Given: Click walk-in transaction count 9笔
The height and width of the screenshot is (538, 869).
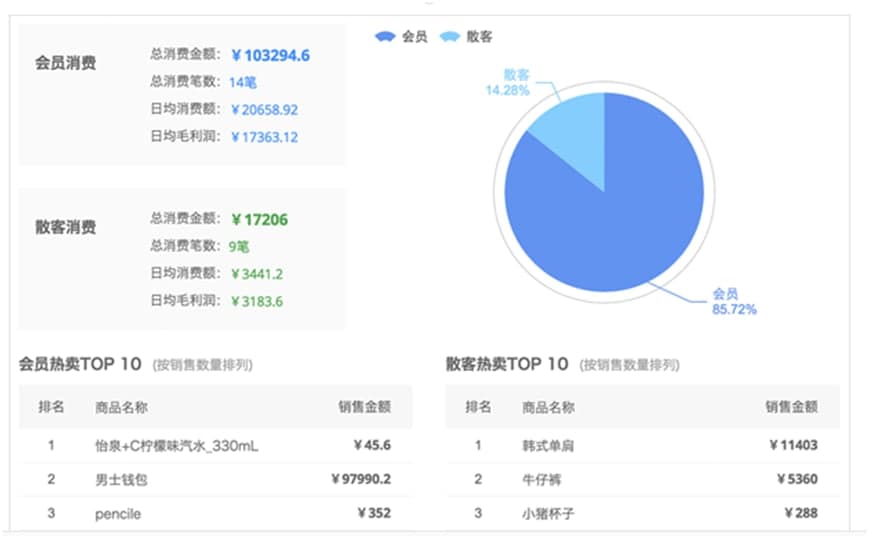Looking at the screenshot, I should [239, 247].
